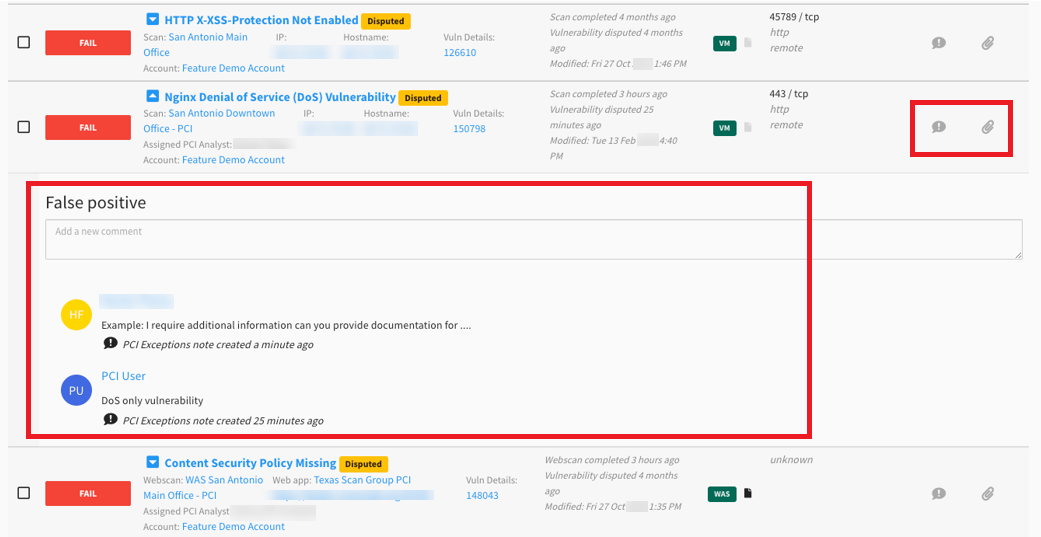The height and width of the screenshot is (537, 1041).
Task: Collapse the Nginx Denial of Service row
Action: coord(152,96)
